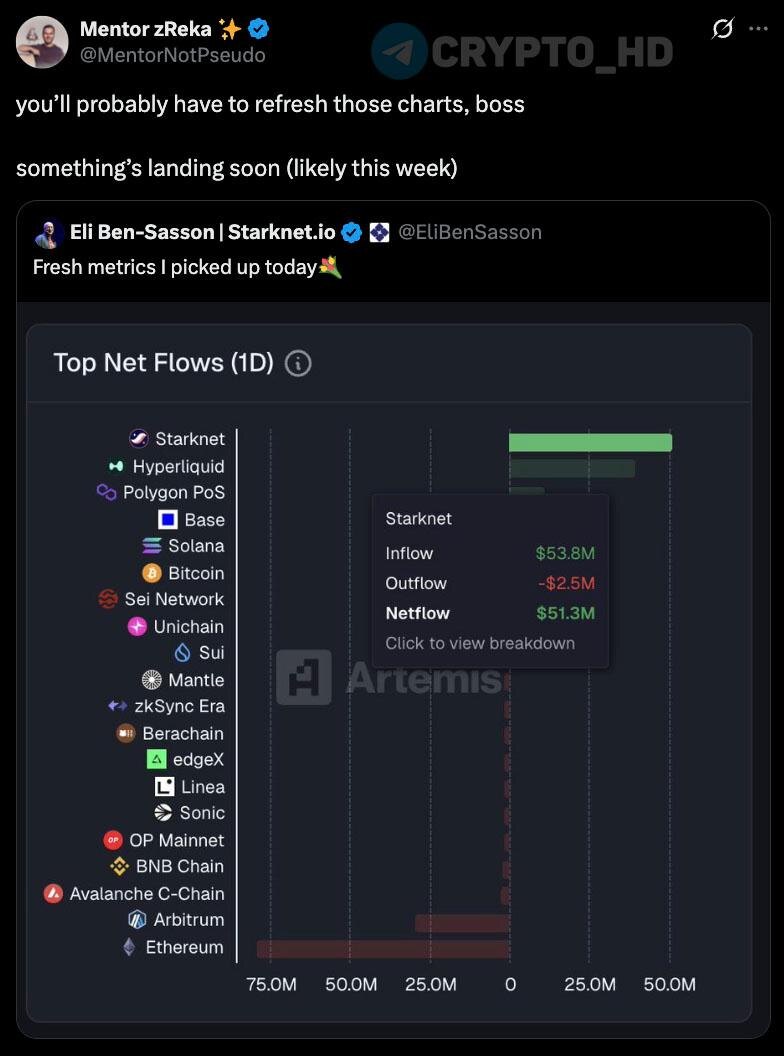The width and height of the screenshot is (784, 1056).
Task: Click the OP Mainnet logo icon
Action: point(113,840)
